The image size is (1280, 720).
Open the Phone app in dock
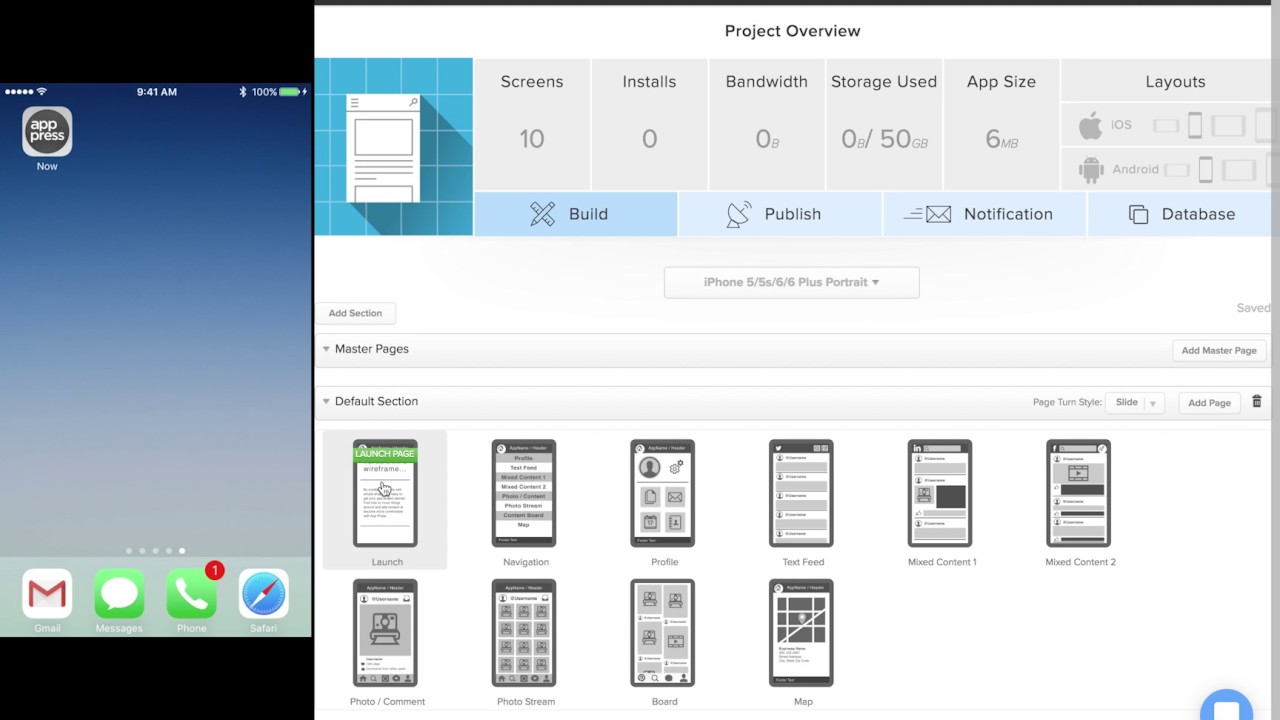pos(191,594)
